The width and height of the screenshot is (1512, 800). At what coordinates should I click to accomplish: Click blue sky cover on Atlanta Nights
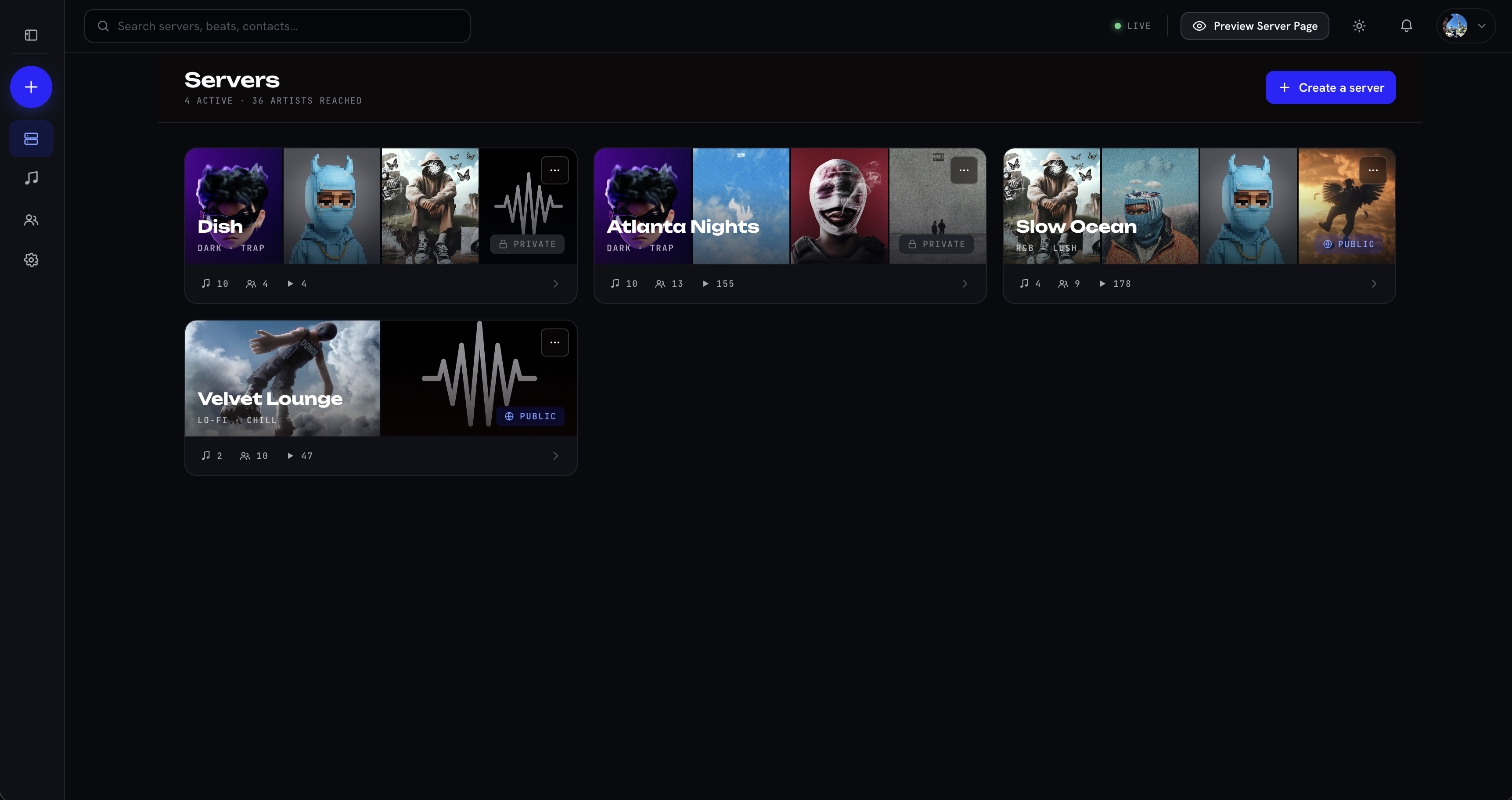(742, 206)
